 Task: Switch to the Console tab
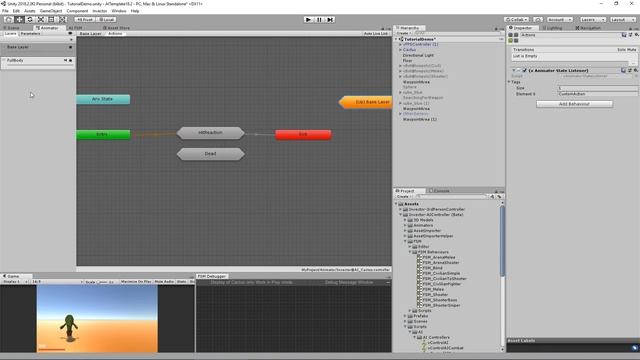pos(440,191)
